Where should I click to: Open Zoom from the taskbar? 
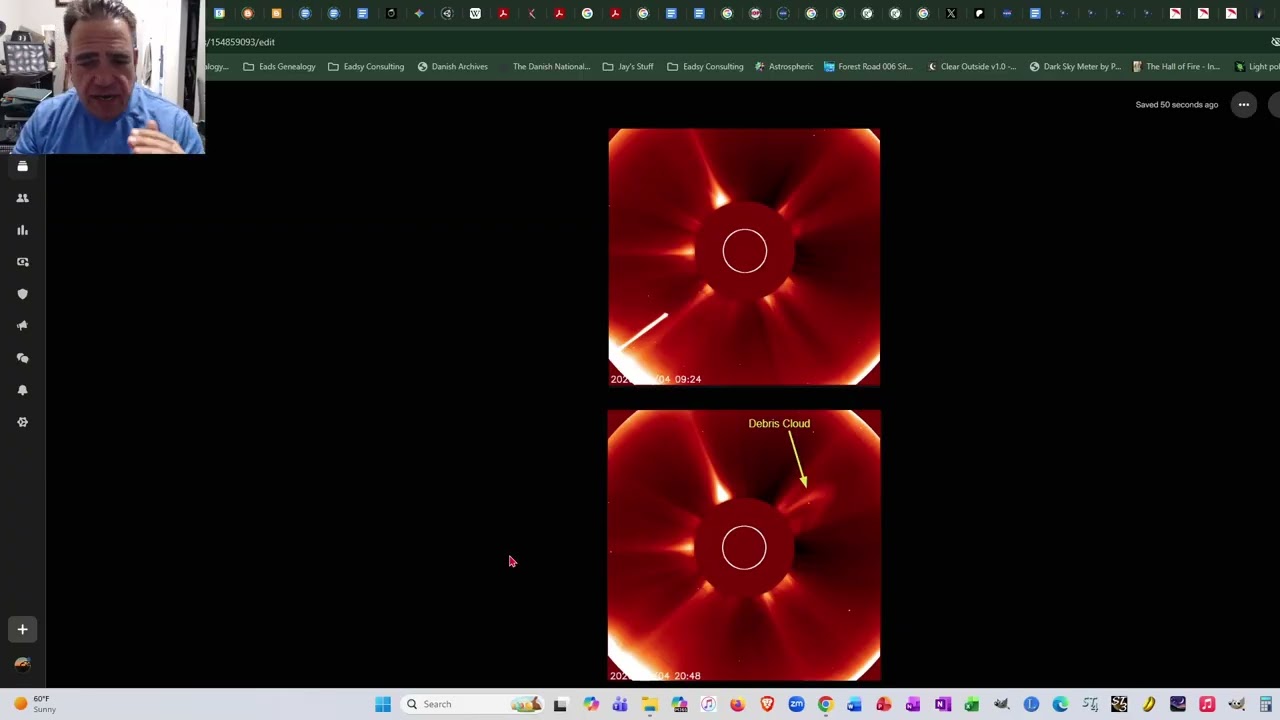pyautogui.click(x=796, y=704)
